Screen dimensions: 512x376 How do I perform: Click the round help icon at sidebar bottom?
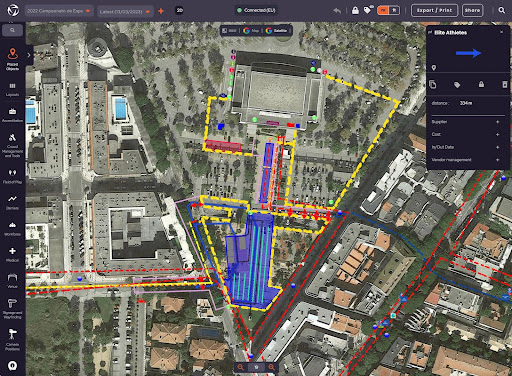coord(12,366)
